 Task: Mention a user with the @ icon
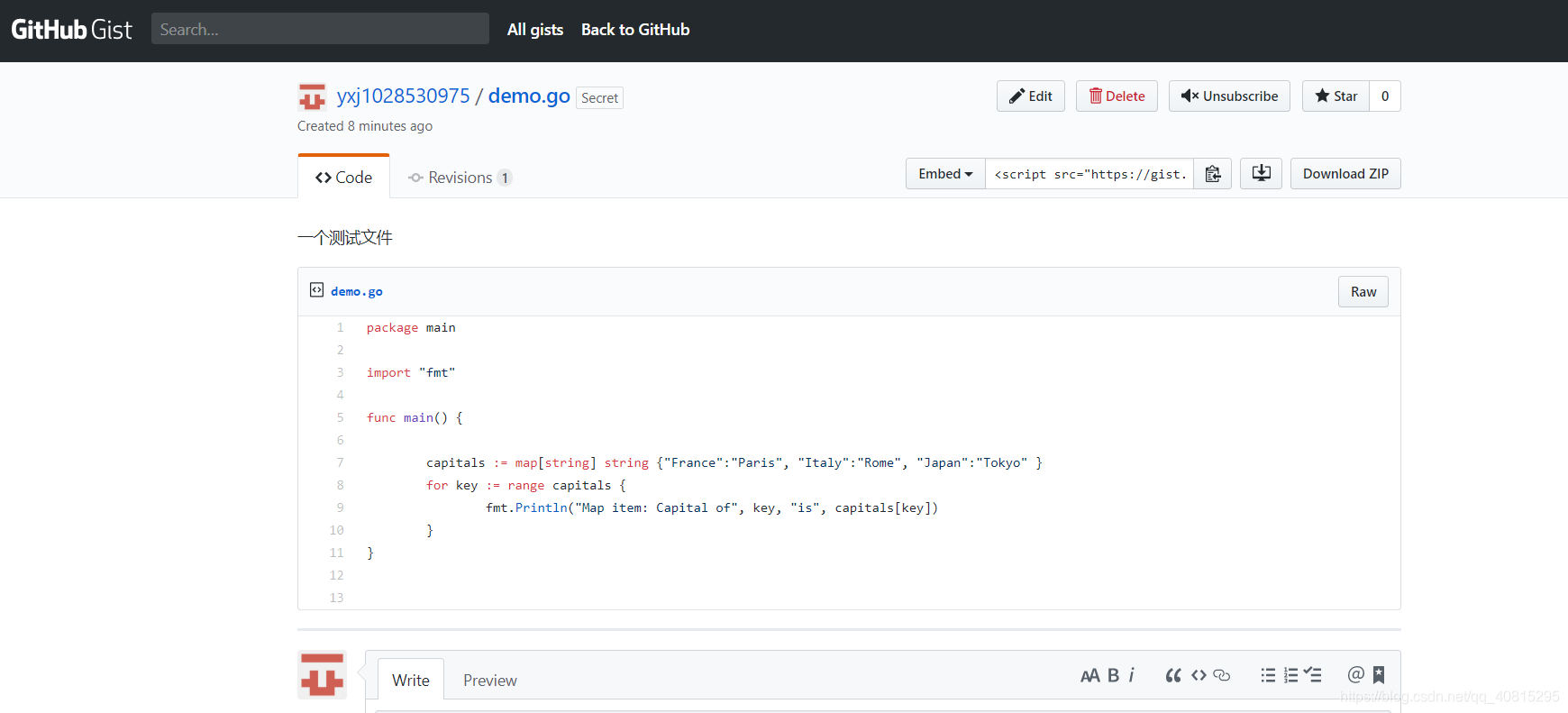coord(1355,675)
